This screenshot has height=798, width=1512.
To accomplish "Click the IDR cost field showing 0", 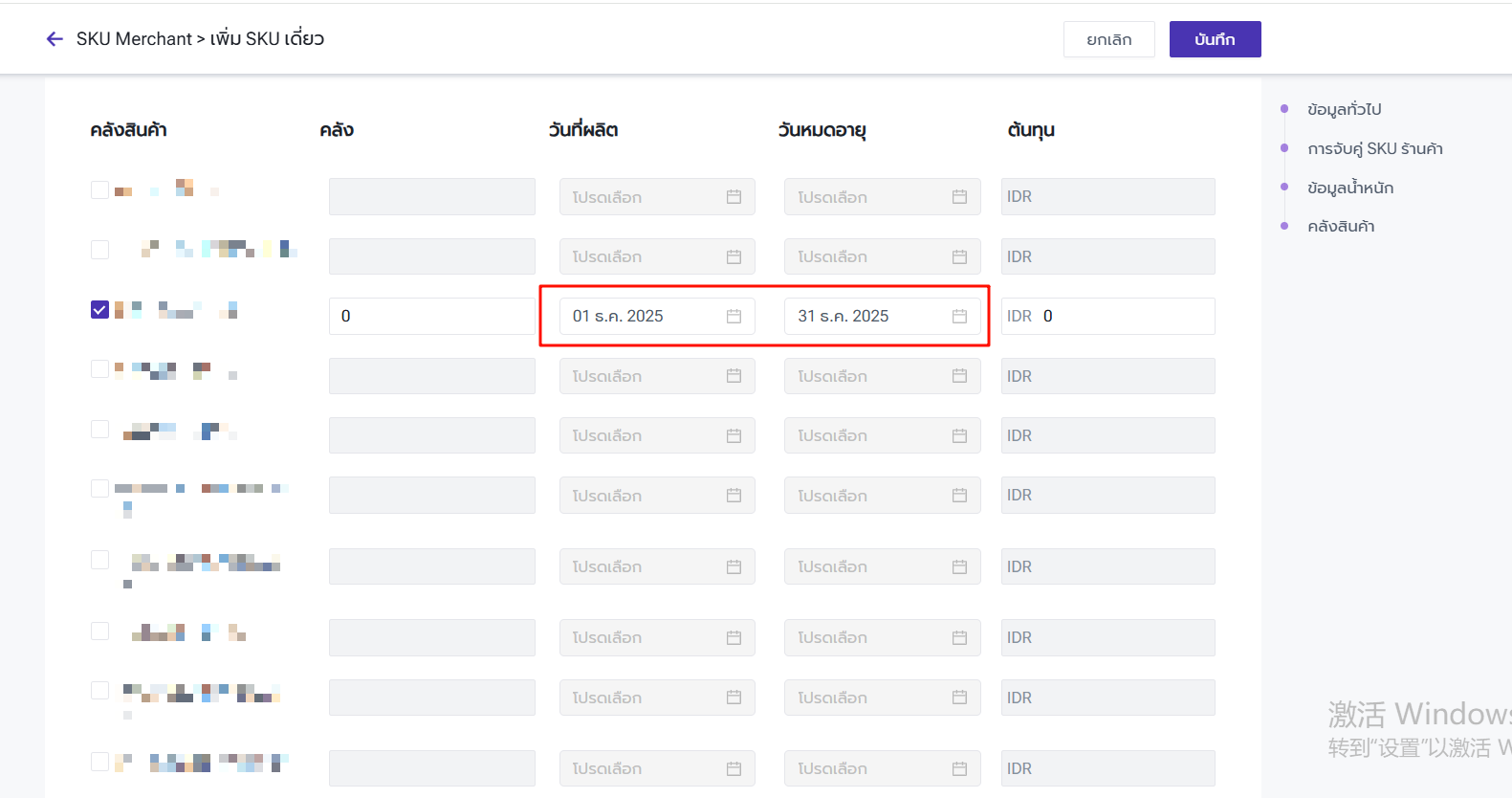I will tap(1125, 316).
